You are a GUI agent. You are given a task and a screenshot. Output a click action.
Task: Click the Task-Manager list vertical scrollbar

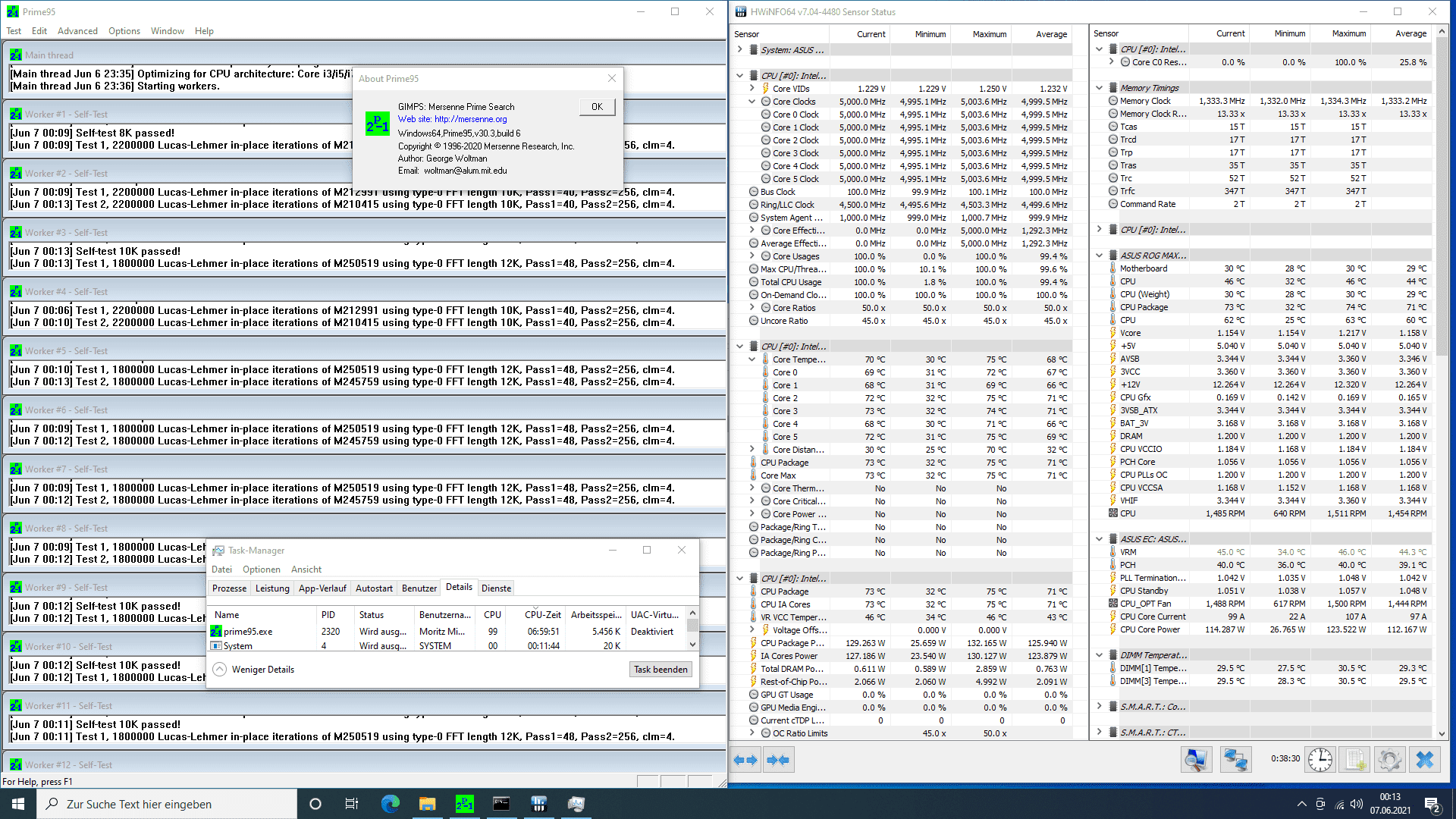[x=692, y=628]
